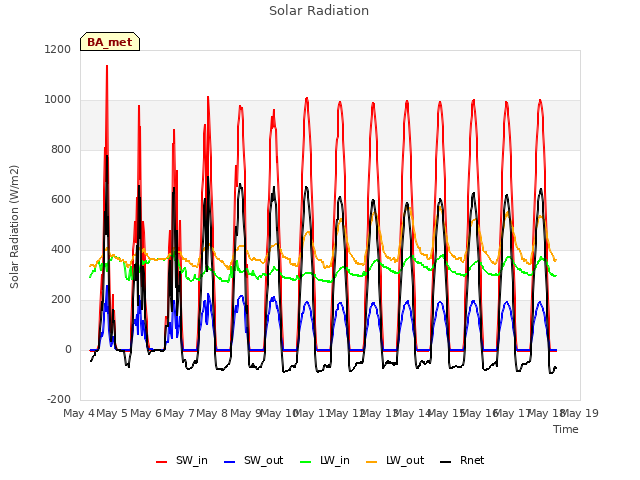Viewport: 640px width, 480px height.
Task: Click the Solar Radiation (W/m2) y-axis title
Action: (14, 227)
